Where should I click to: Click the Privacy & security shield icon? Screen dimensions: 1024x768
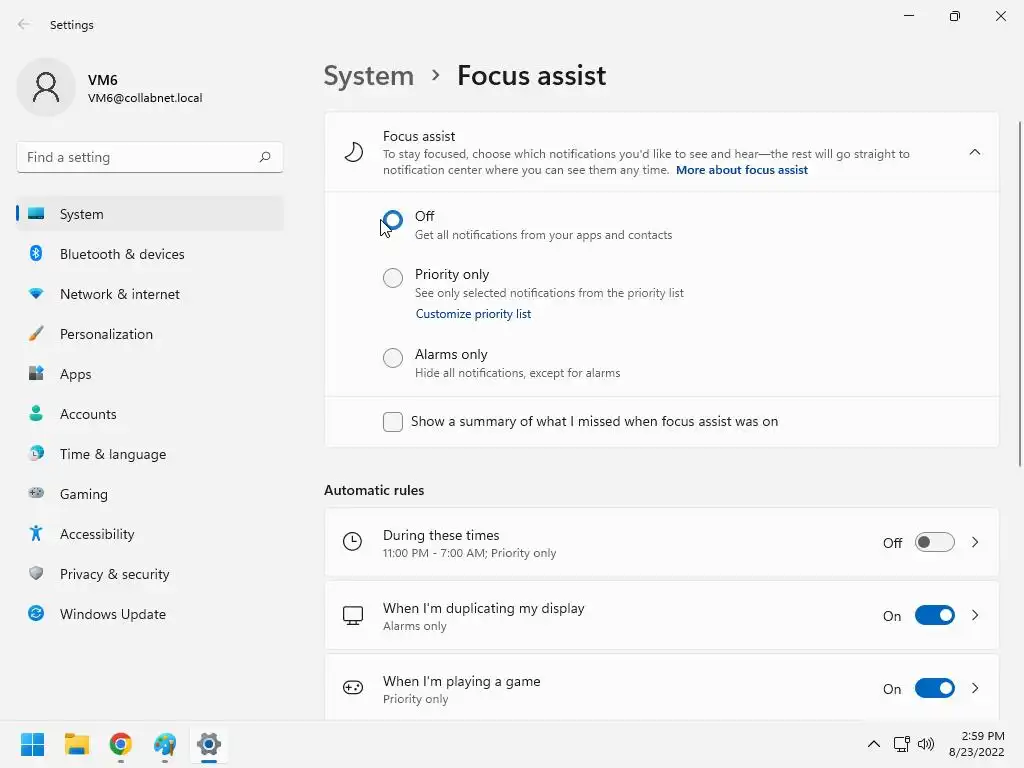[x=36, y=574]
